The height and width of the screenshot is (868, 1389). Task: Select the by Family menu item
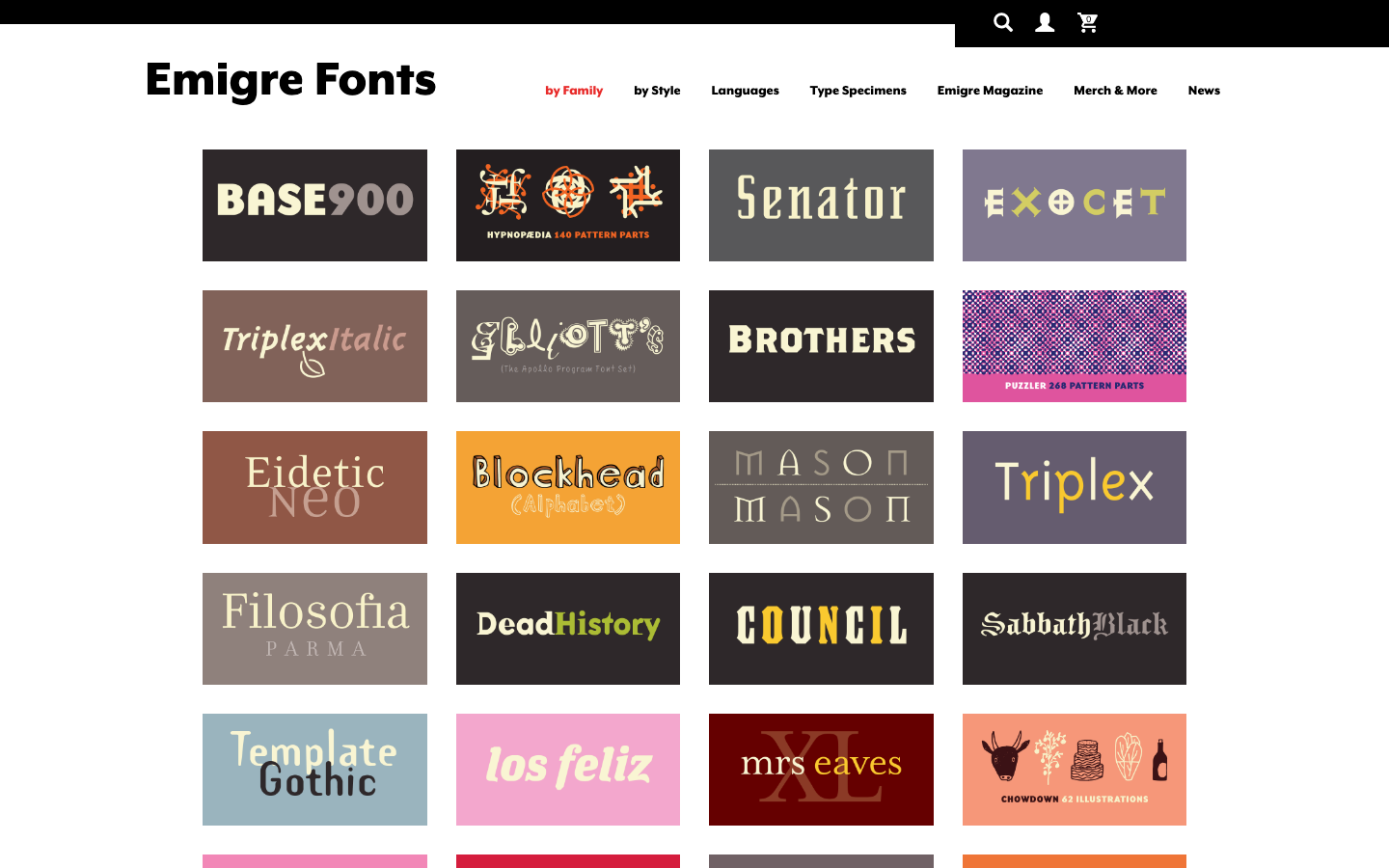tap(574, 91)
